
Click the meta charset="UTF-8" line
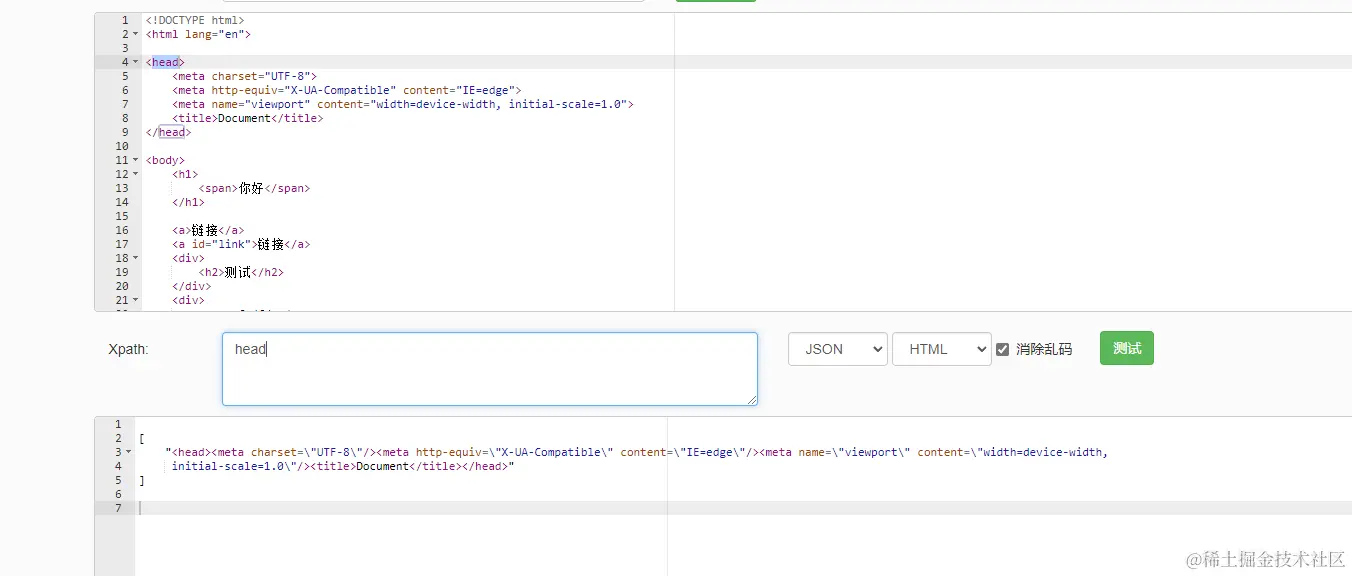click(x=244, y=76)
